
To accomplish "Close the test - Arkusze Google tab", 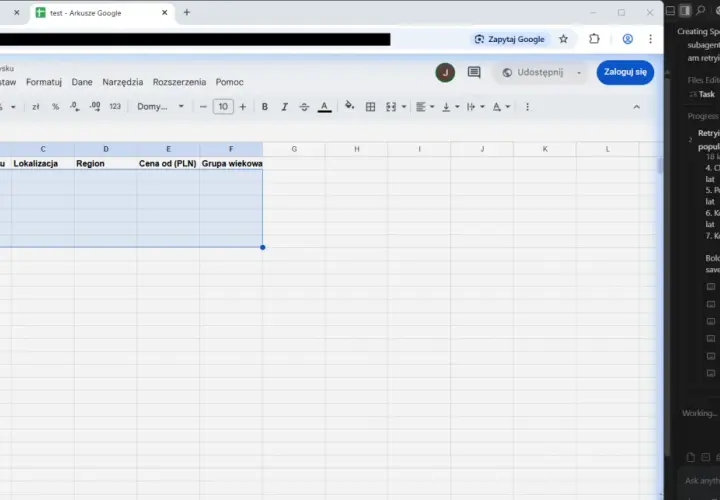I will pyautogui.click(x=164, y=13).
